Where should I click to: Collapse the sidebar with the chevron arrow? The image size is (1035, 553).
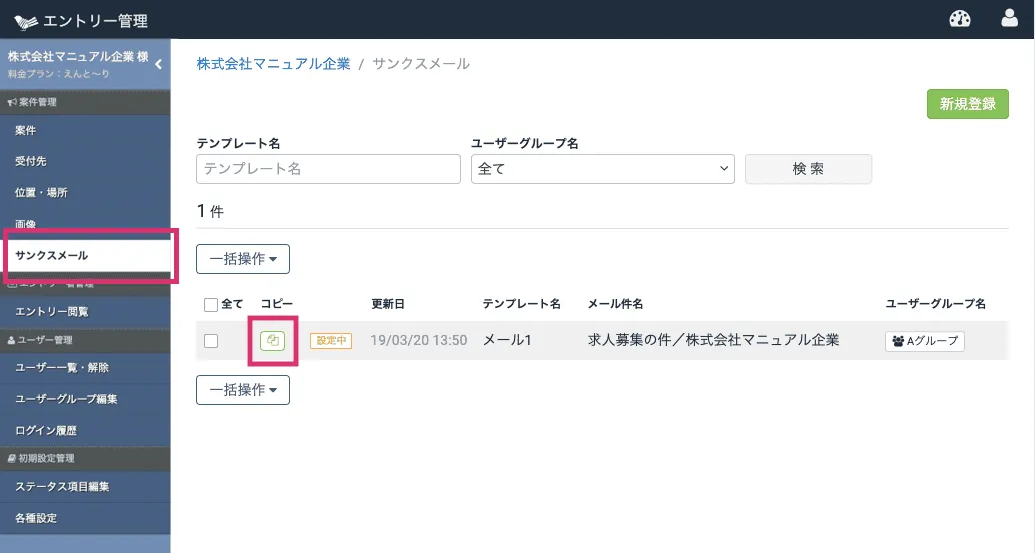[158, 64]
